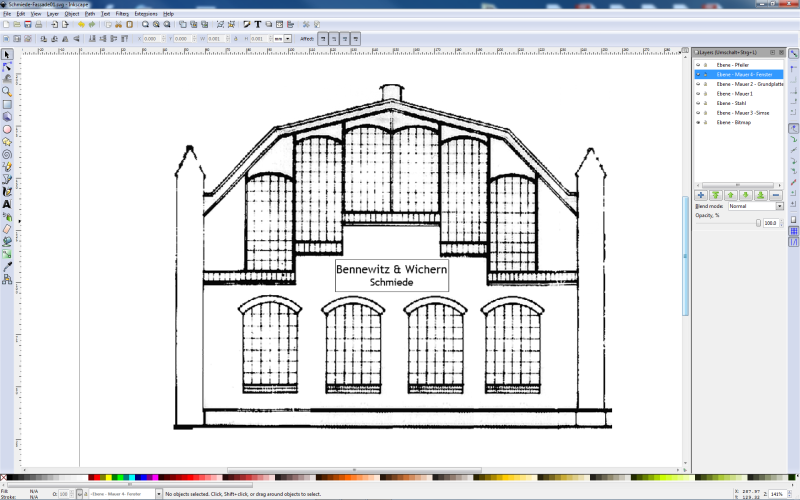
Task: Toggle visibility of Ebene - Mauer 3 -Simse layer
Action: 698,113
